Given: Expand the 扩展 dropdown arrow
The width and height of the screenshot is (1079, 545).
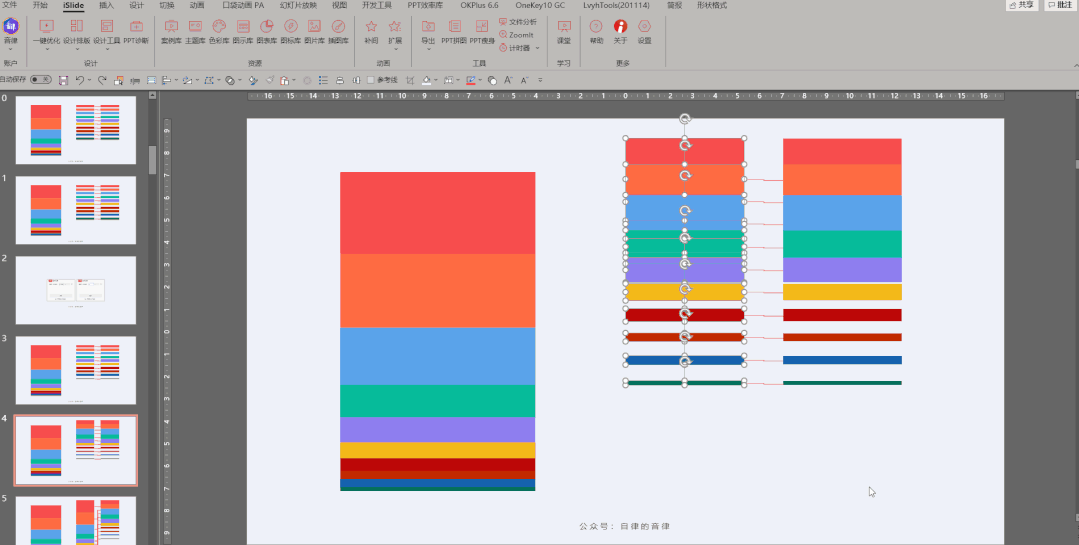Looking at the screenshot, I should coord(395,49).
